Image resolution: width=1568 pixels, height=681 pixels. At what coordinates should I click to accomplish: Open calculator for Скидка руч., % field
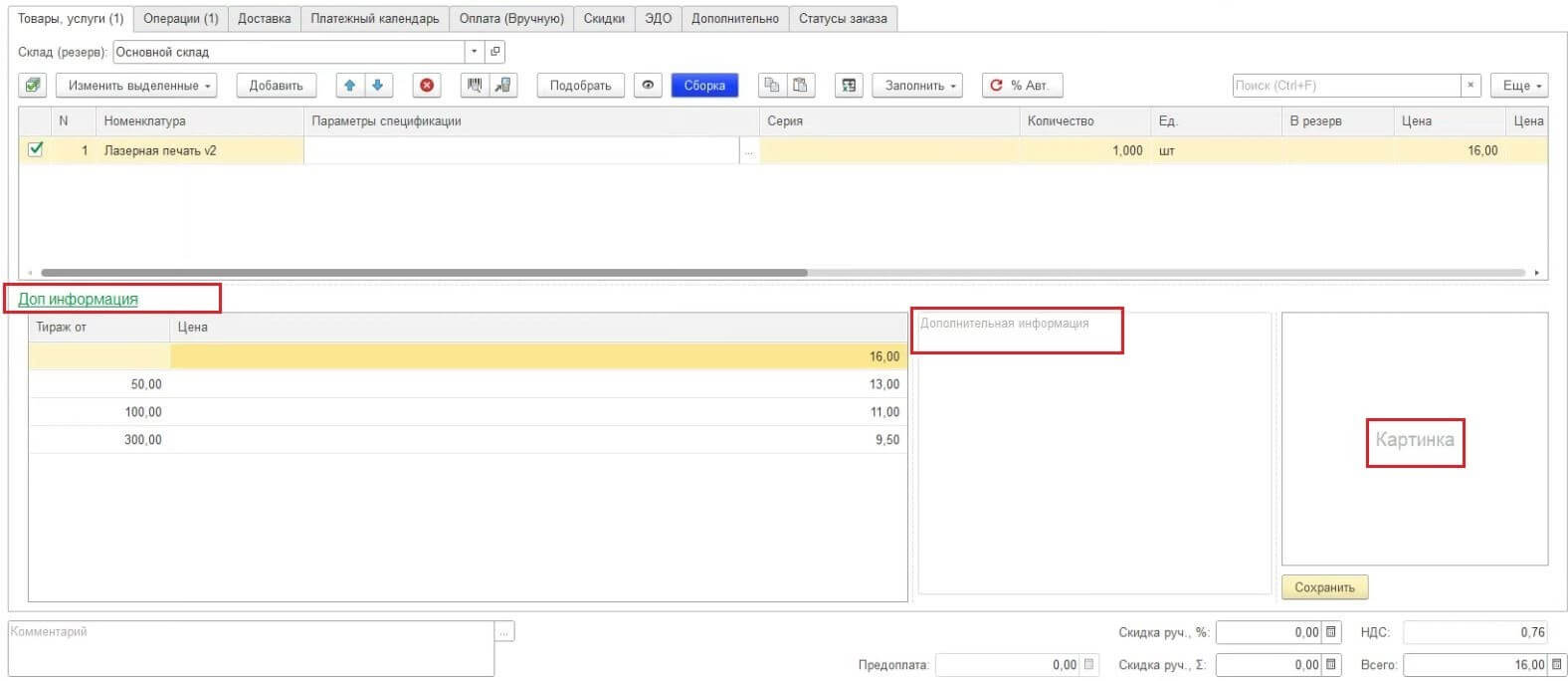tap(1331, 632)
